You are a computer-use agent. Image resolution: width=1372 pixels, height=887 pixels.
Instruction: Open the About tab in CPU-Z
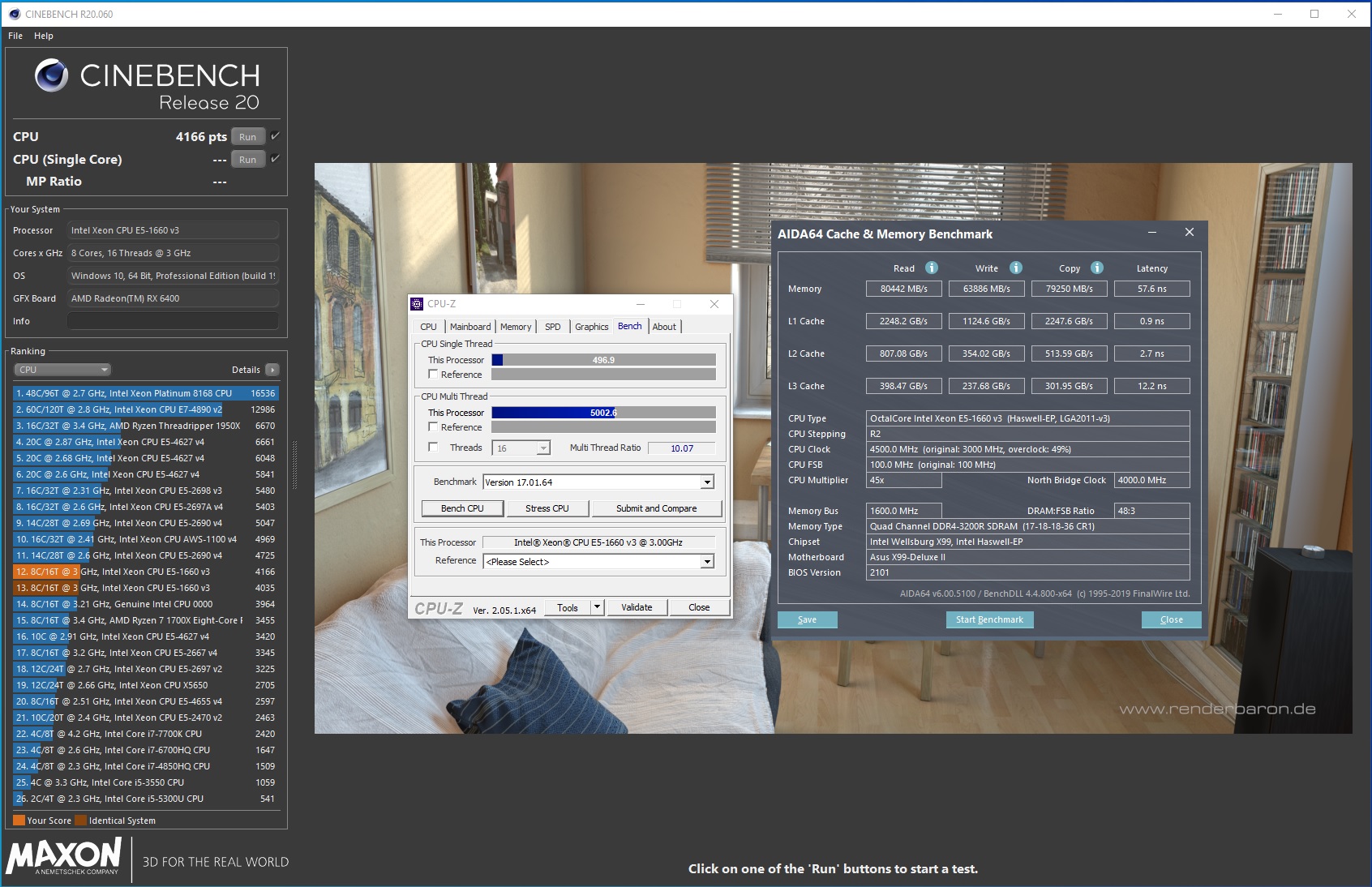click(x=664, y=327)
